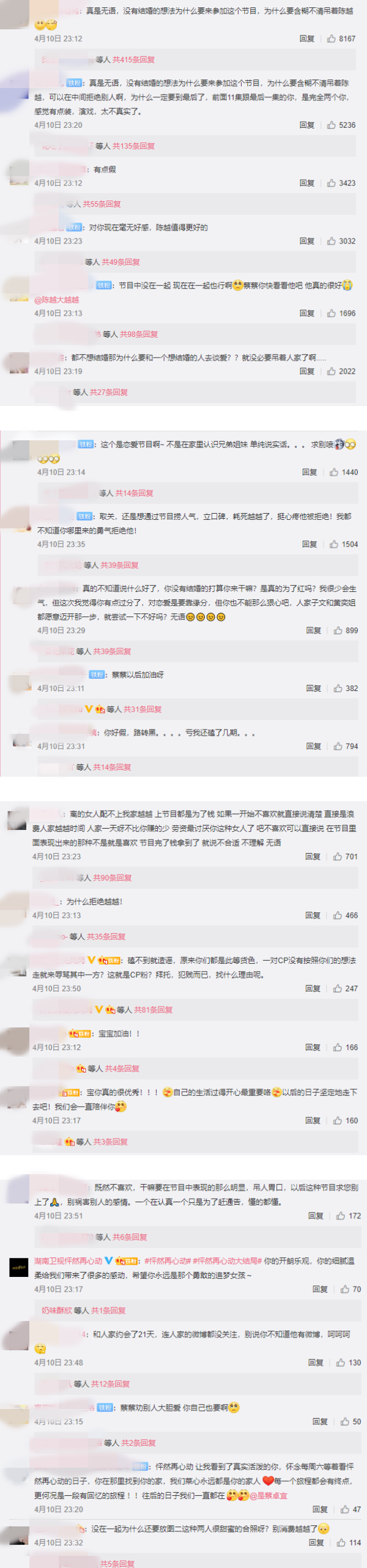The width and height of the screenshot is (367, 1568).
Task: Like the comment with 701 likes
Action: coord(337,857)
